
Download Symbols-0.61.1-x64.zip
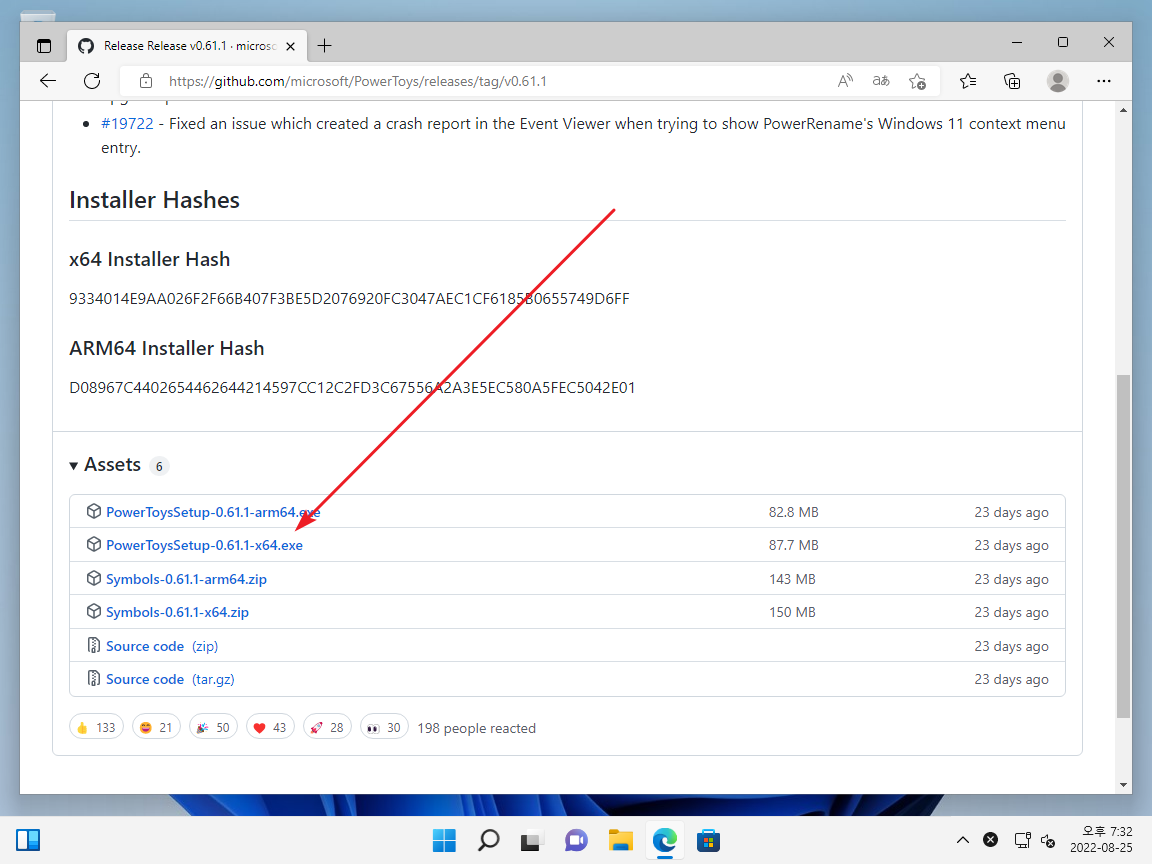177,612
